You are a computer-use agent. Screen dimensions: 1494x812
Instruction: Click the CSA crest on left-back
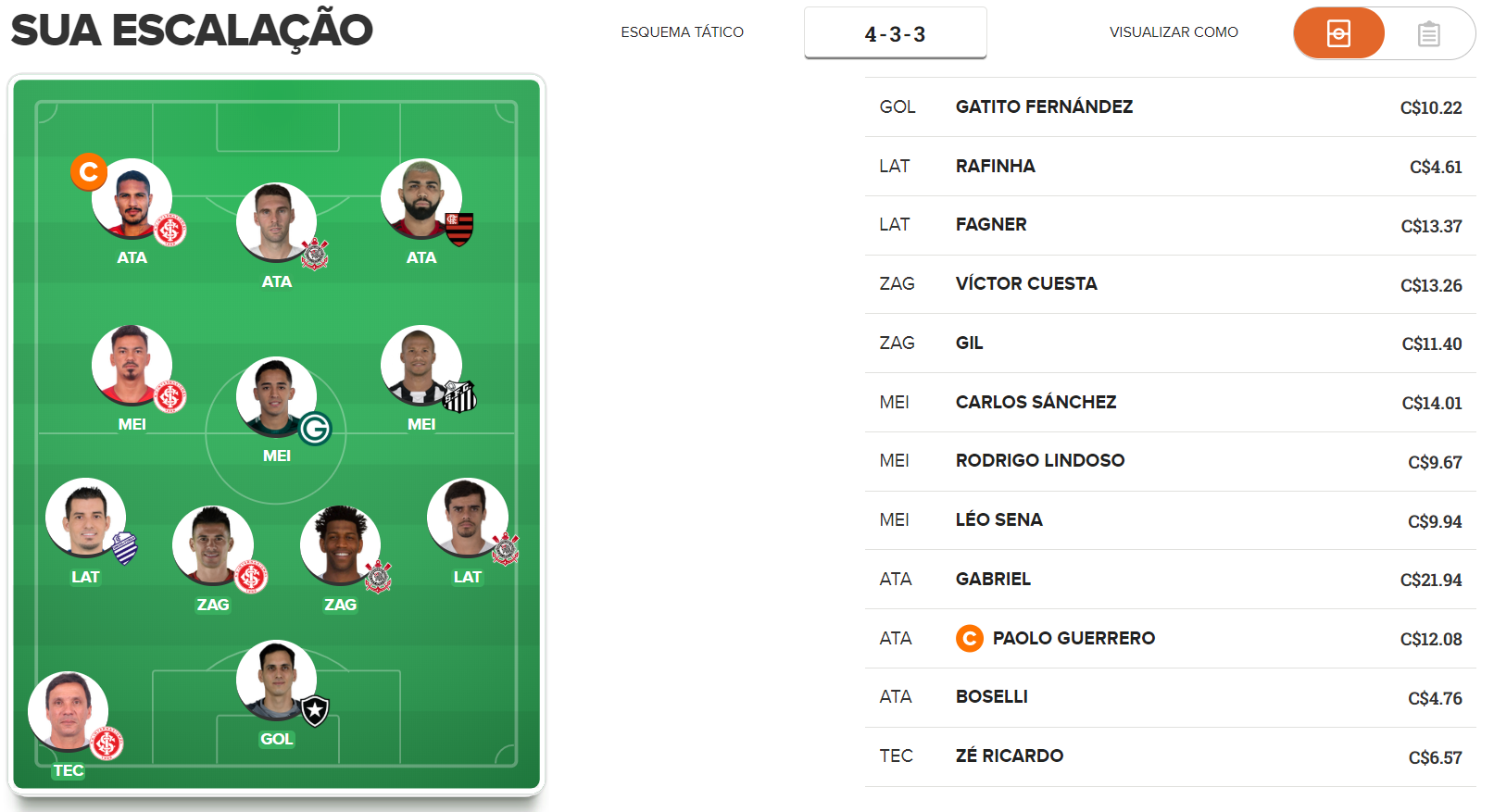click(x=124, y=548)
